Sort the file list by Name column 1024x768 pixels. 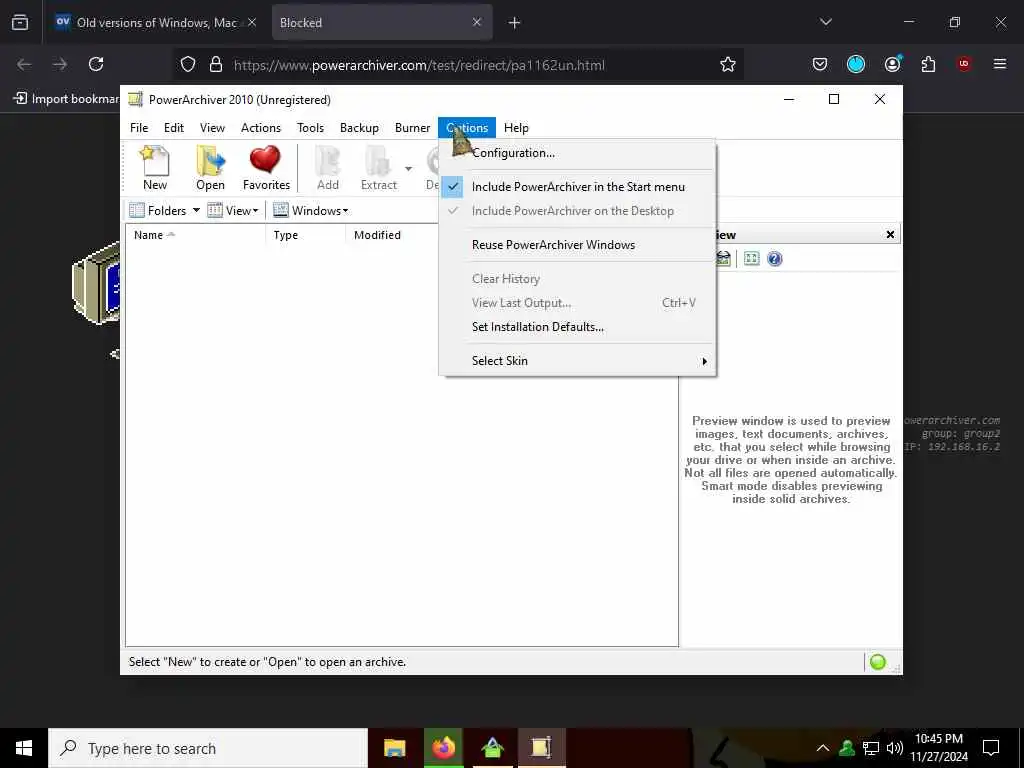click(195, 235)
